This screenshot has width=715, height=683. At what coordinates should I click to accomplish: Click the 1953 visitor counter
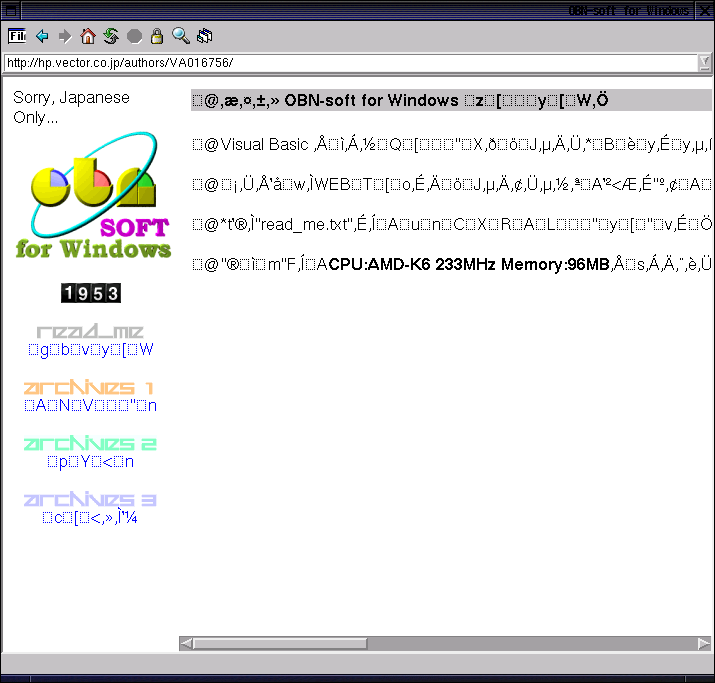pos(91,293)
